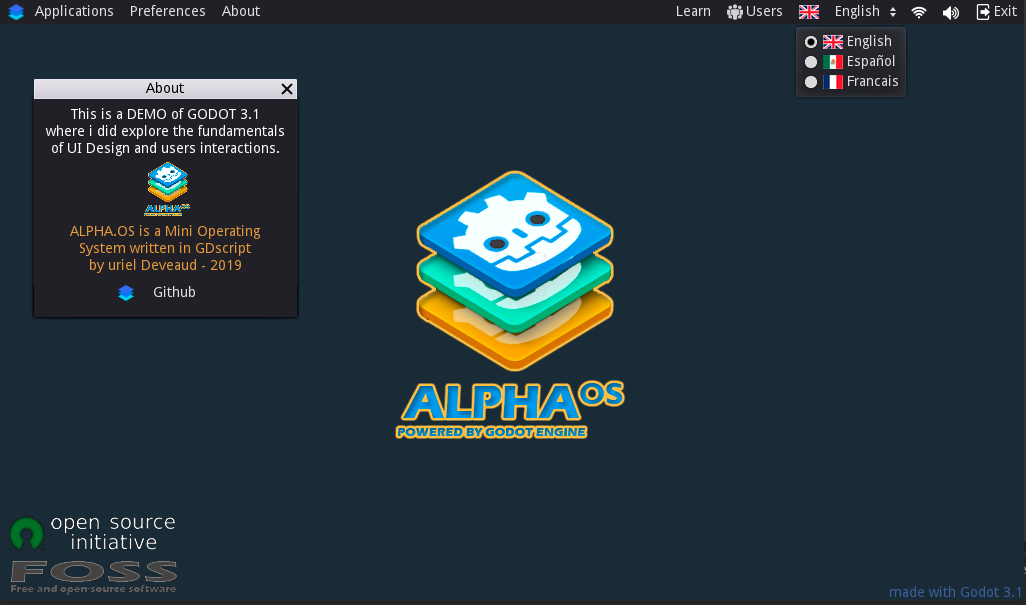Click the French flag beside Francais
1026x605 pixels.
(x=833, y=82)
